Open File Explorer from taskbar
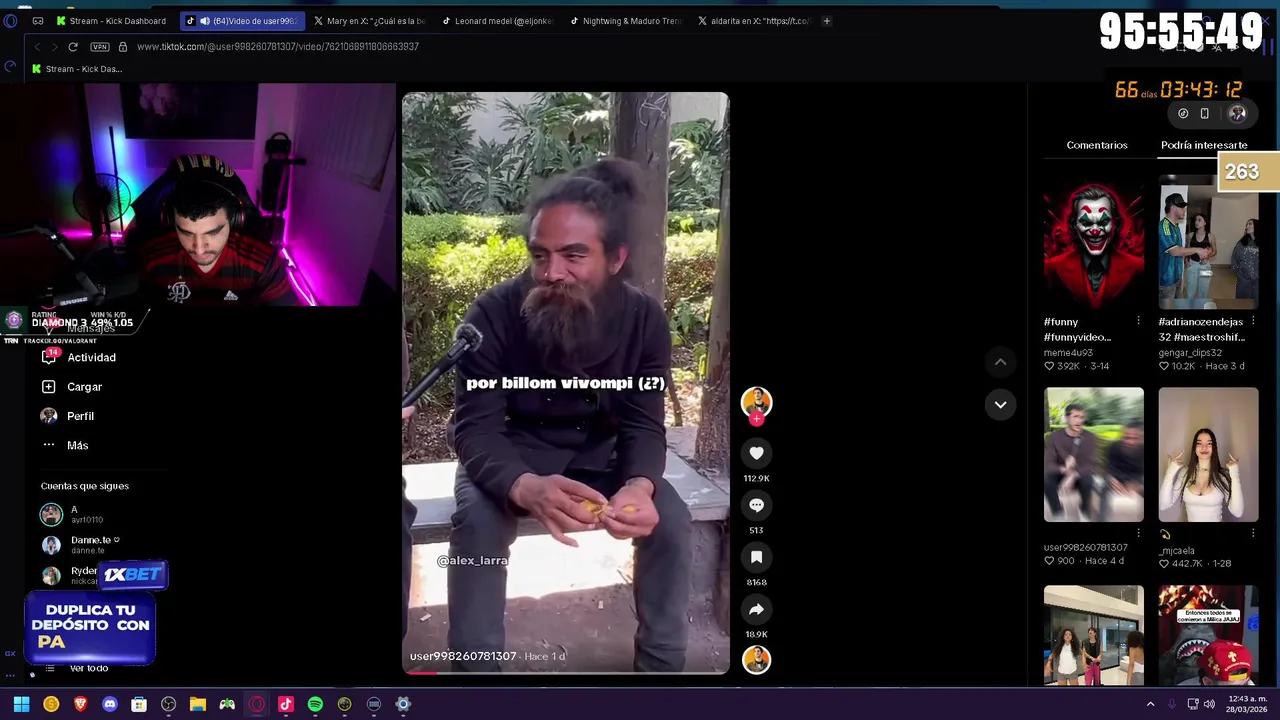Screen dimensions: 1280x720 198,704
